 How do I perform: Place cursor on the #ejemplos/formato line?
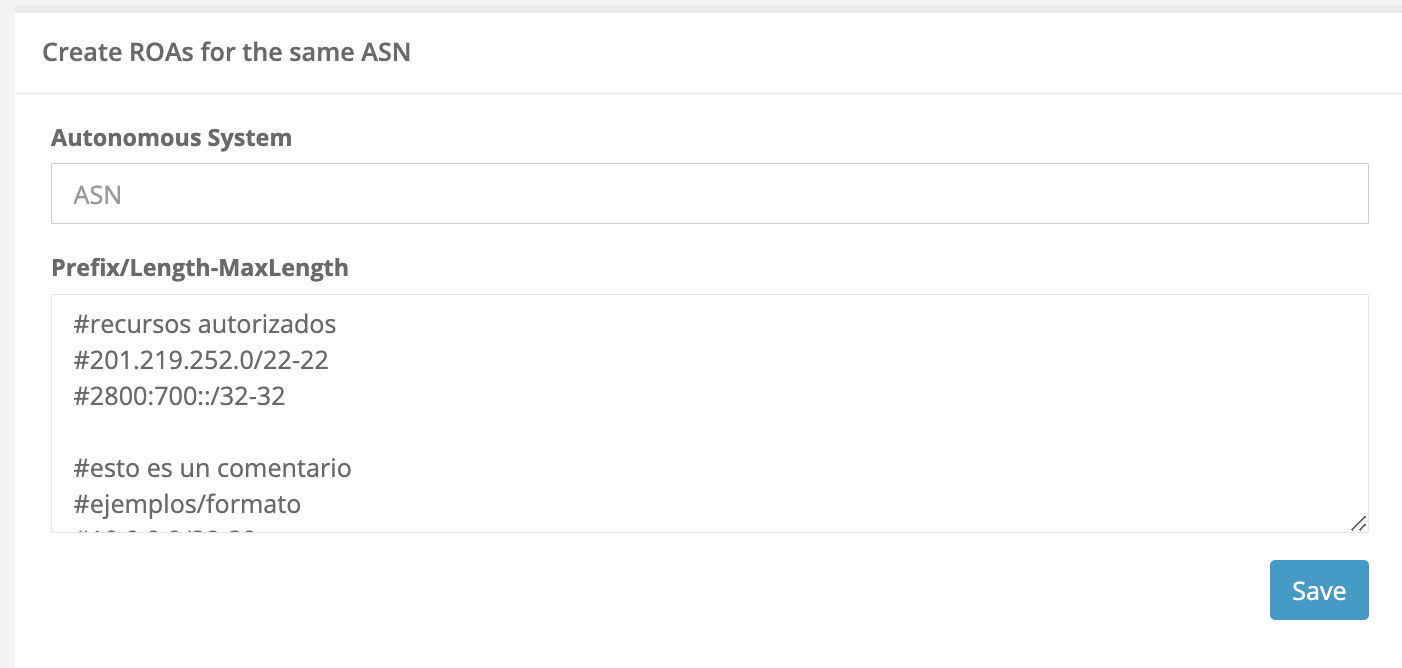[x=187, y=504]
